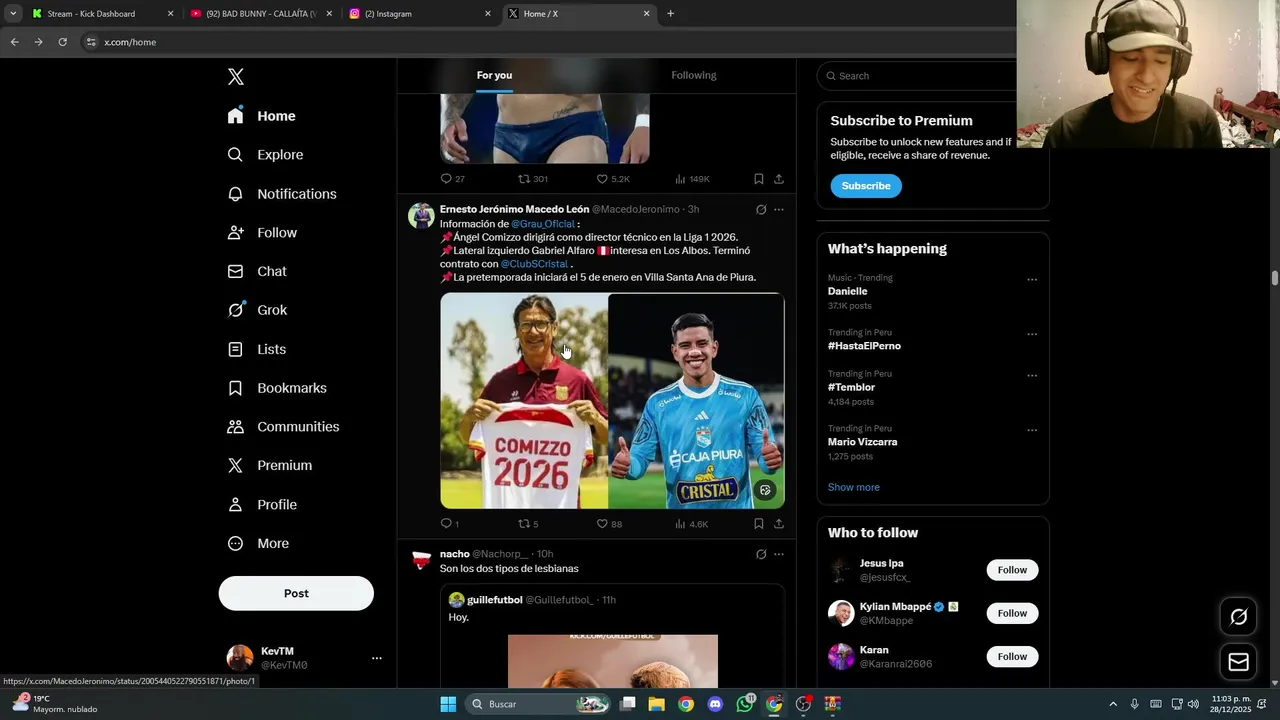The image size is (1280, 720).
Task: Open the Cristal player photo
Action: [x=696, y=401]
